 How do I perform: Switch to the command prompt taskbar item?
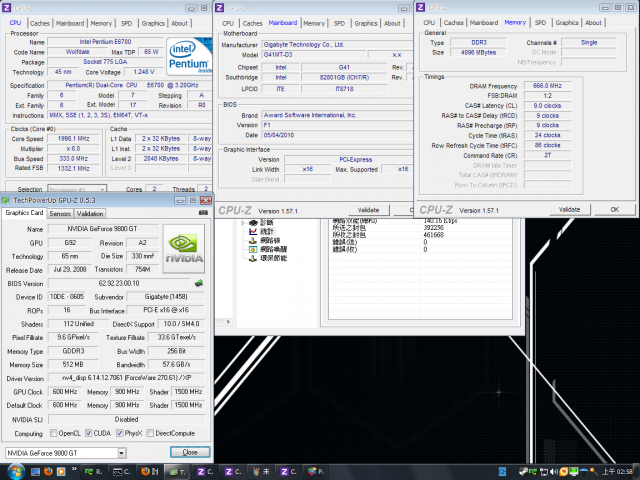(122, 471)
